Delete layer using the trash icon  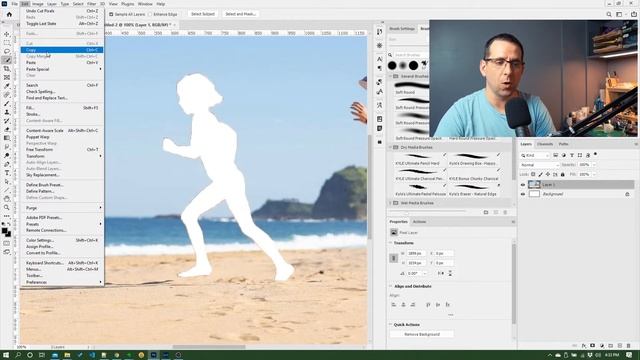point(629,346)
